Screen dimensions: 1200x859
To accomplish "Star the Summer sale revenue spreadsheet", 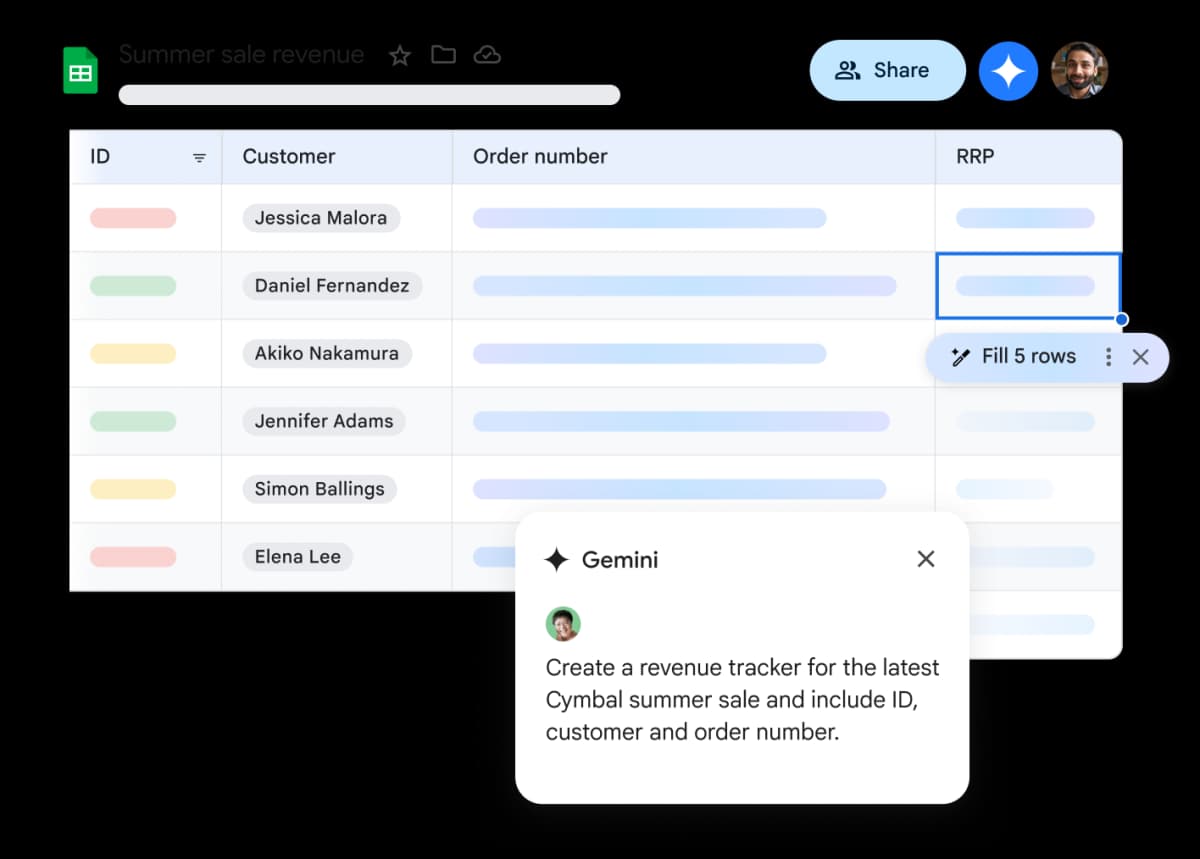I will (x=399, y=55).
